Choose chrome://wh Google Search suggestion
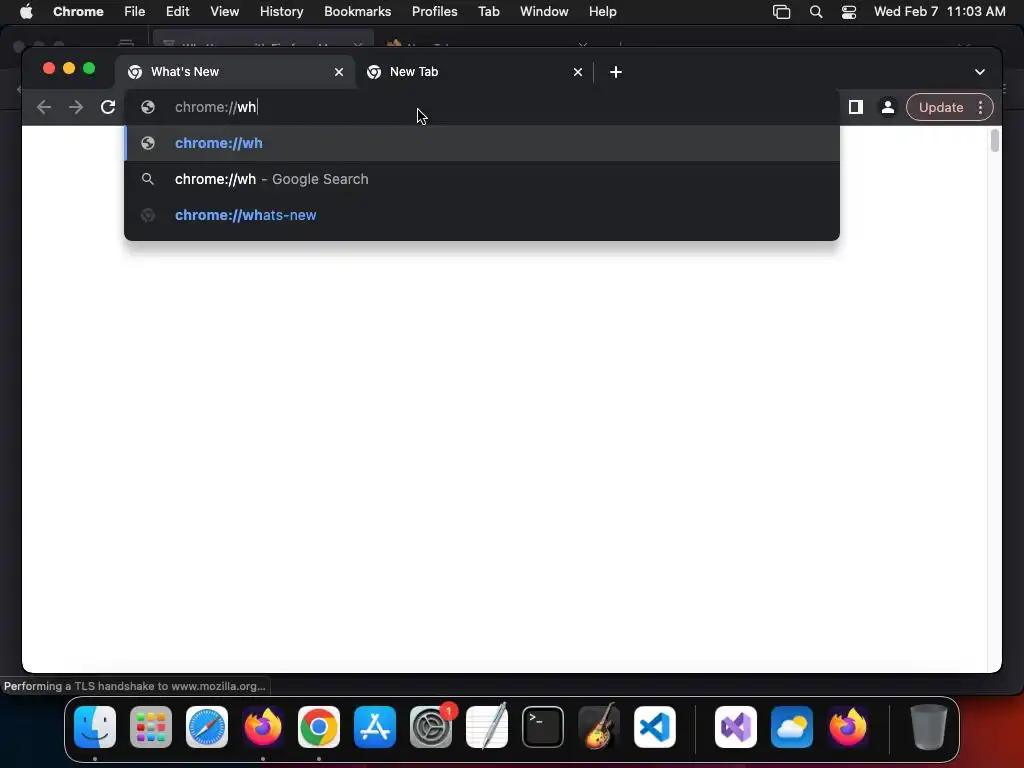 click(482, 179)
